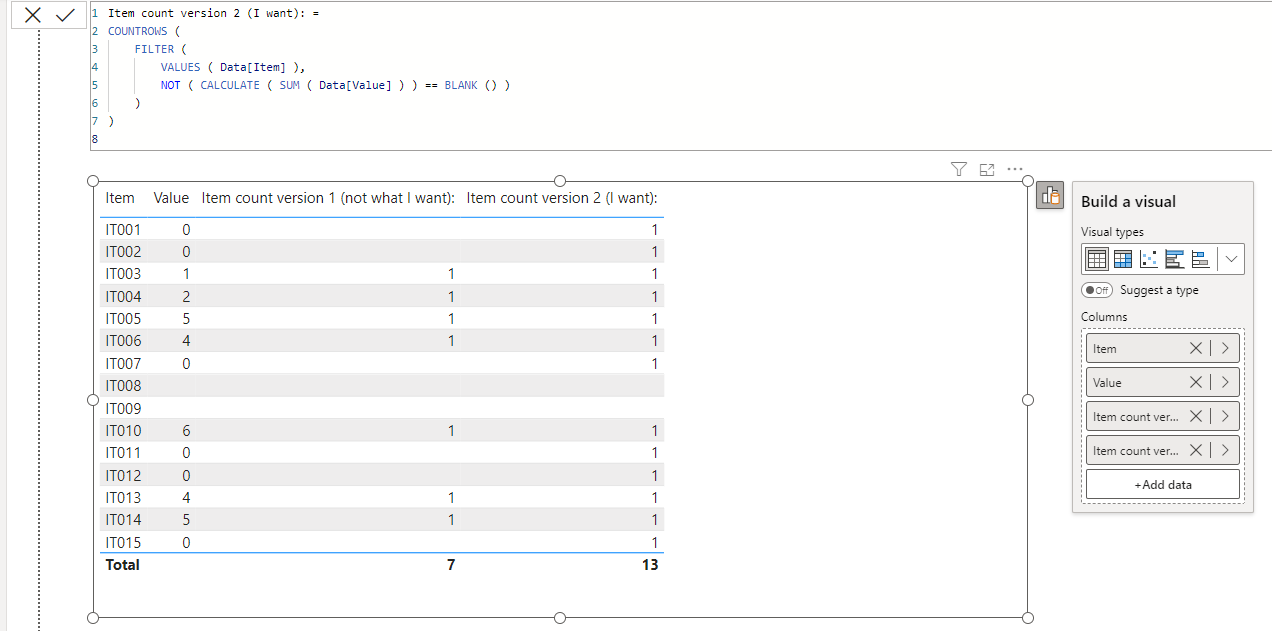Commit the DAX formula with the checkmark

pos(66,15)
